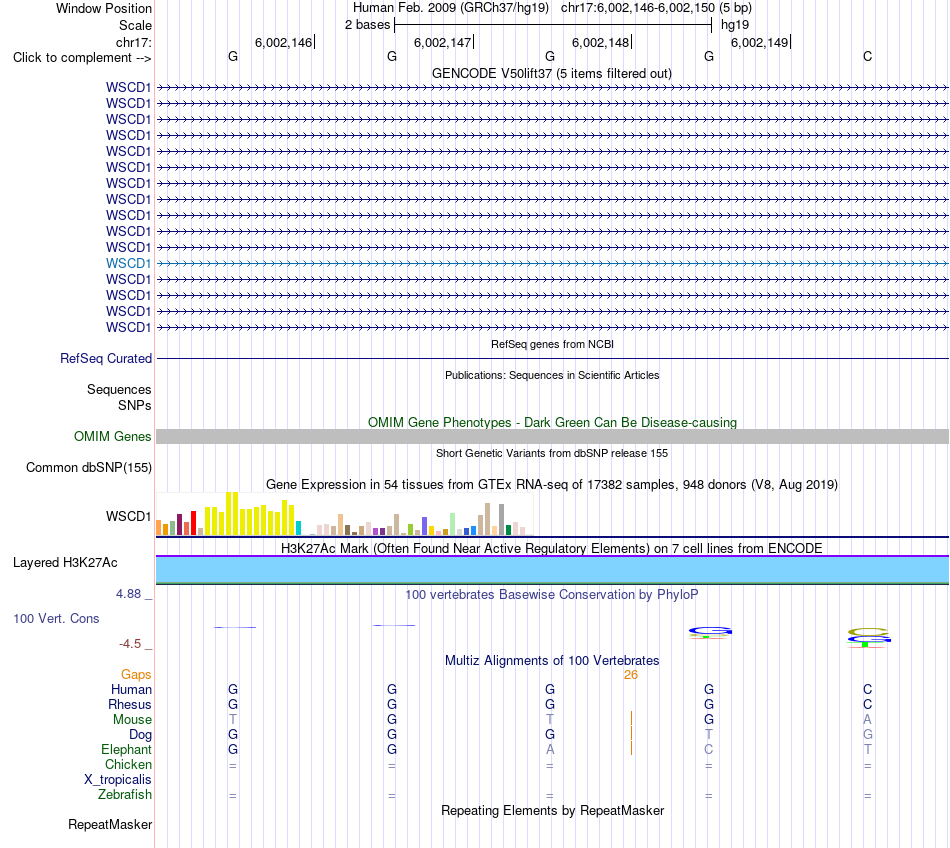Select the light-blue highlighted WSCD1 transcript label
The width and height of the screenshot is (950, 848).
[128, 263]
